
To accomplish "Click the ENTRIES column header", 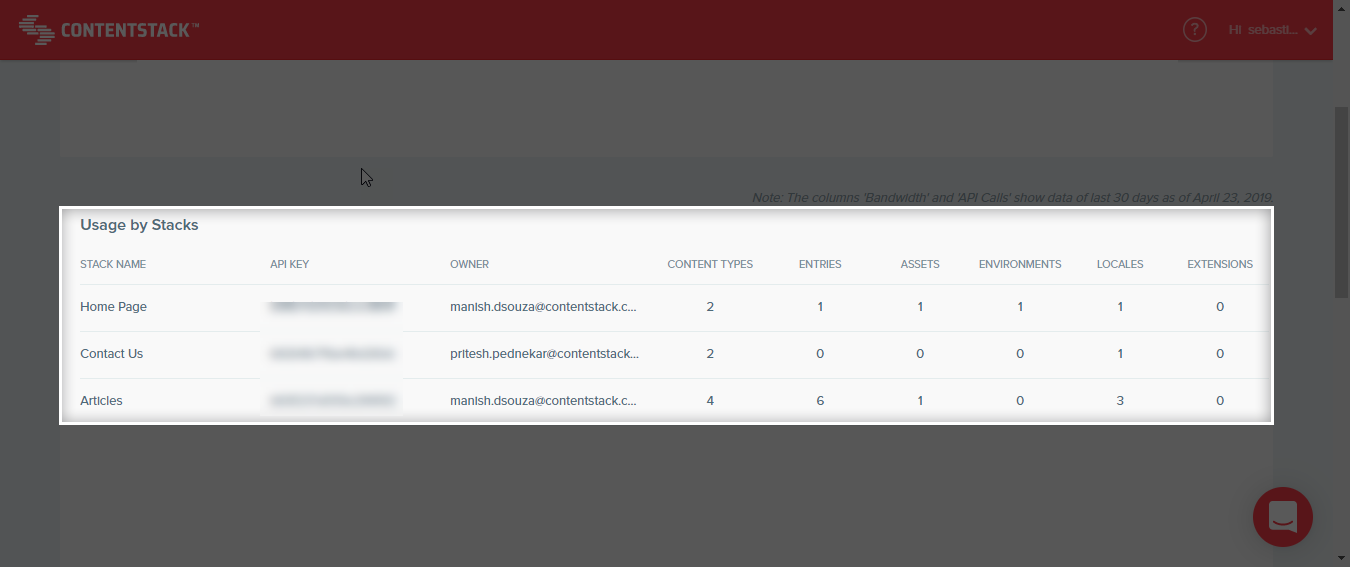I will pos(820,264).
